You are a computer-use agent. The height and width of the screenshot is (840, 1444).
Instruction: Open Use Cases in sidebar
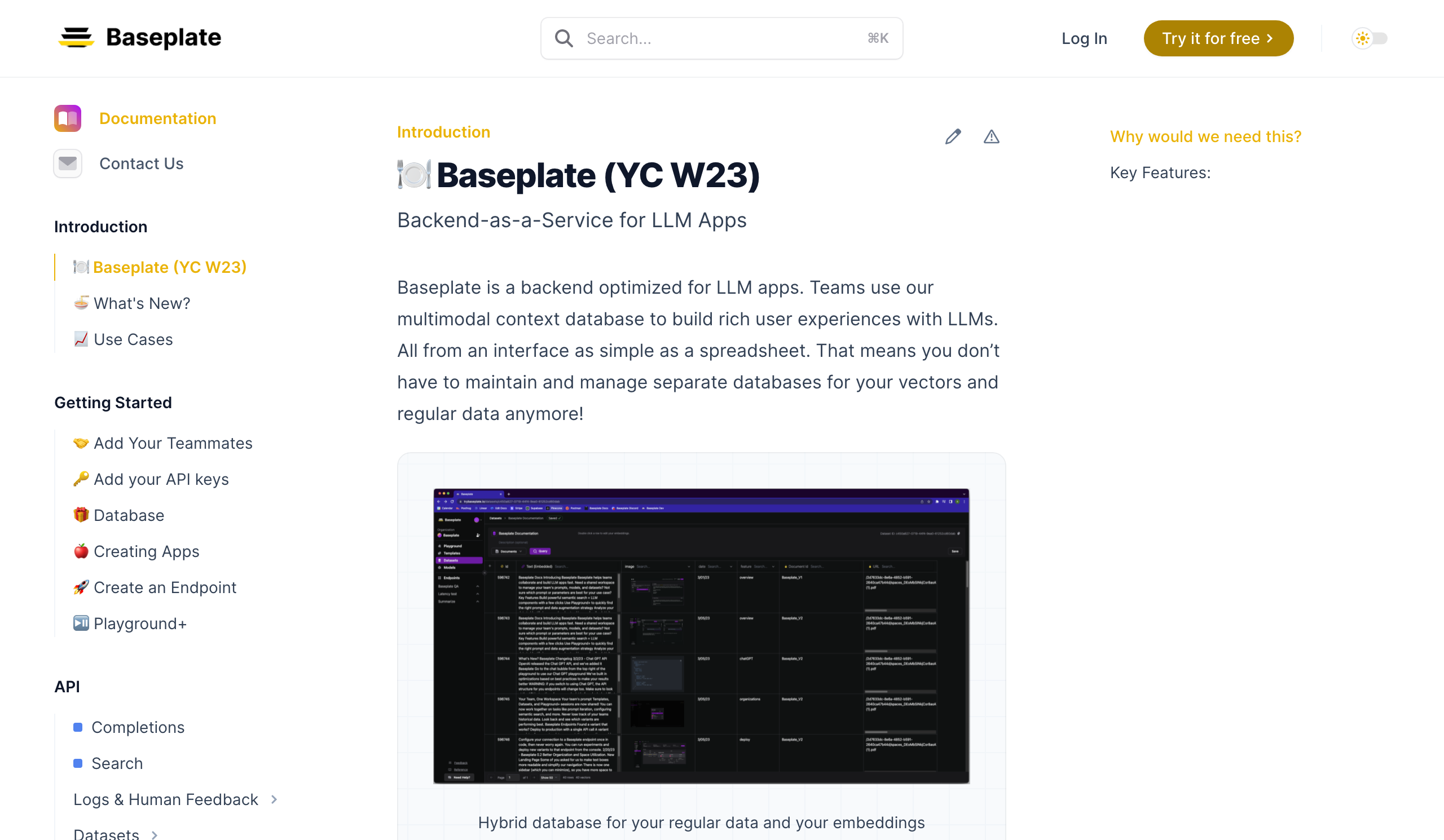122,339
